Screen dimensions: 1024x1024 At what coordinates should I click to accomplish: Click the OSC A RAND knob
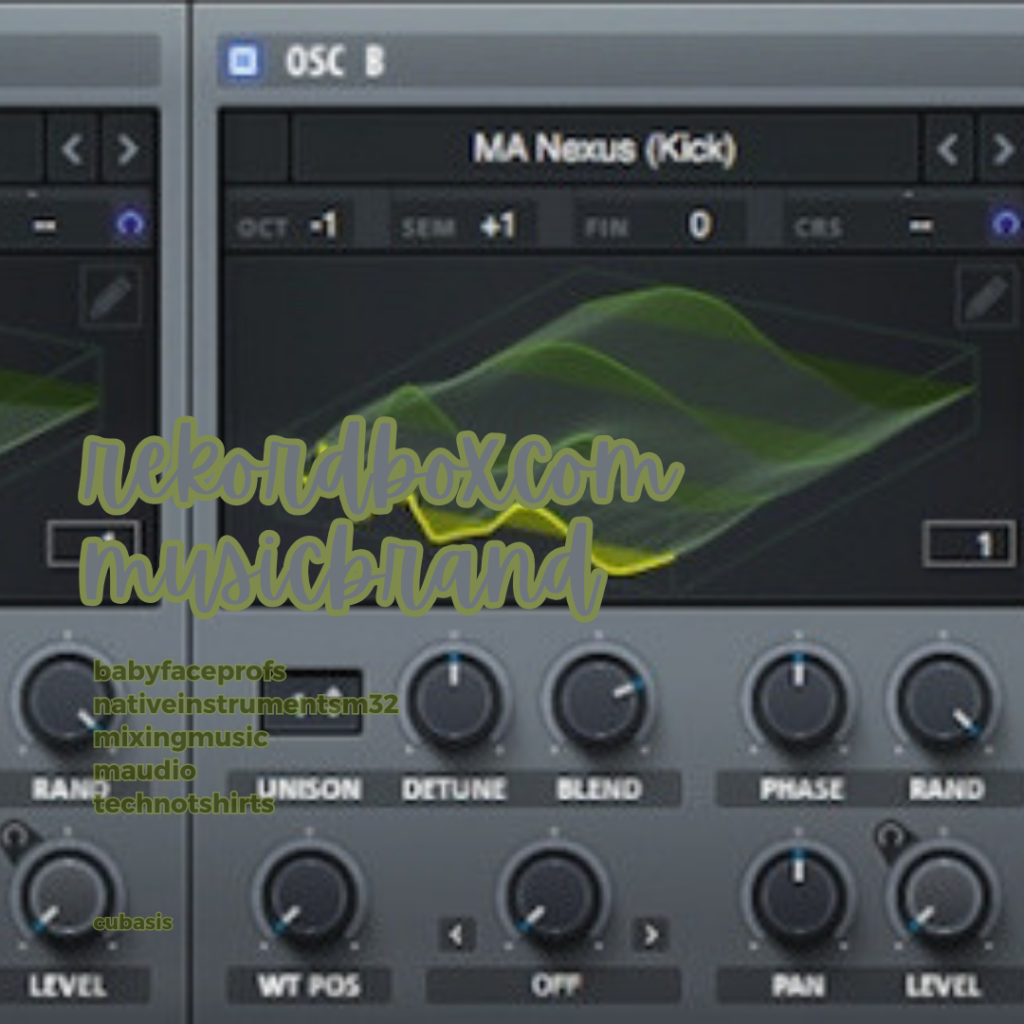(x=67, y=701)
